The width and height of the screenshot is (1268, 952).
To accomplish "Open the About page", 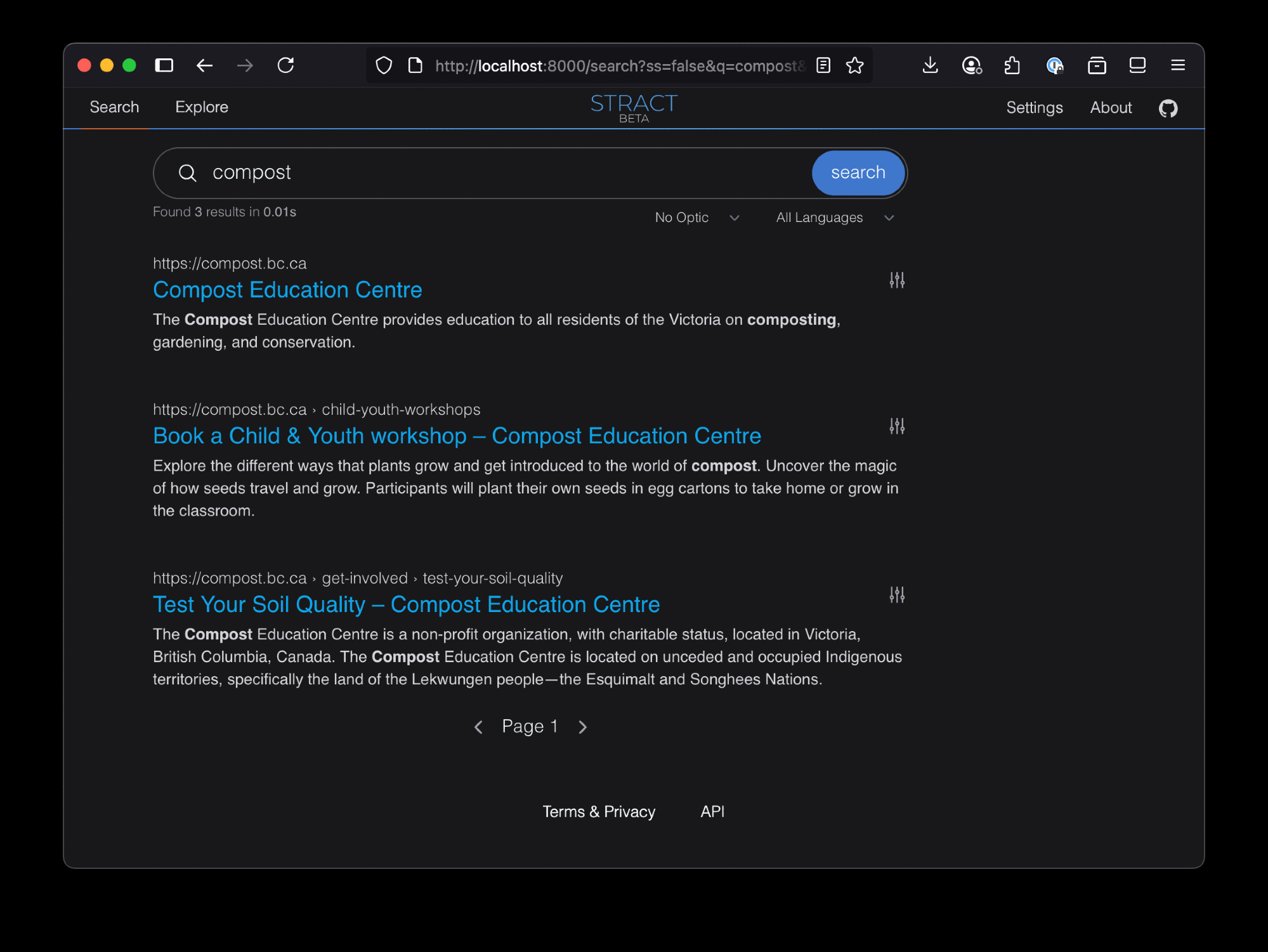I will (x=1111, y=108).
